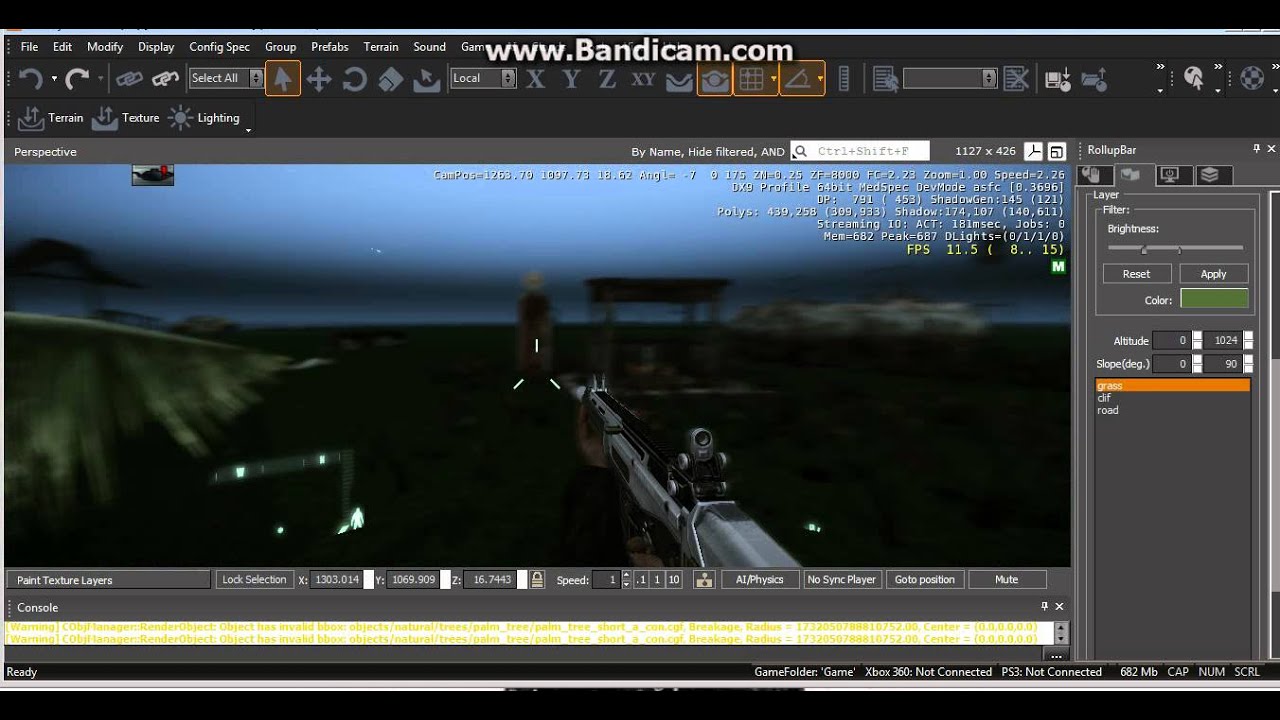
Task: Toggle Snap to Objects and Terrain
Action: [714, 78]
